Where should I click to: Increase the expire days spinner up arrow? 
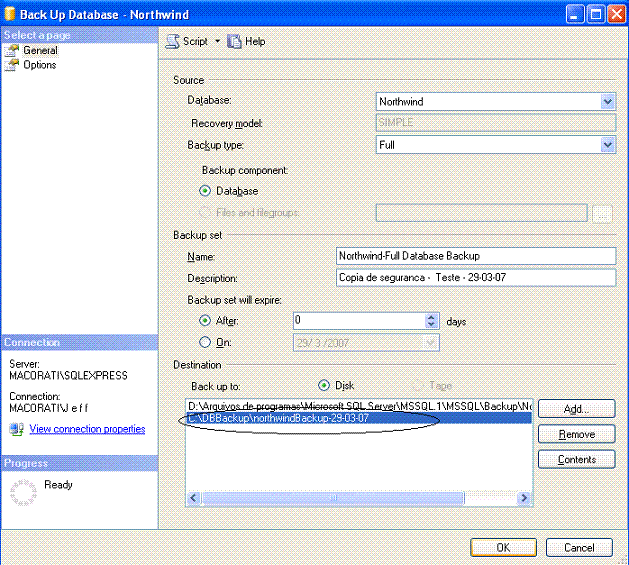(x=431, y=317)
